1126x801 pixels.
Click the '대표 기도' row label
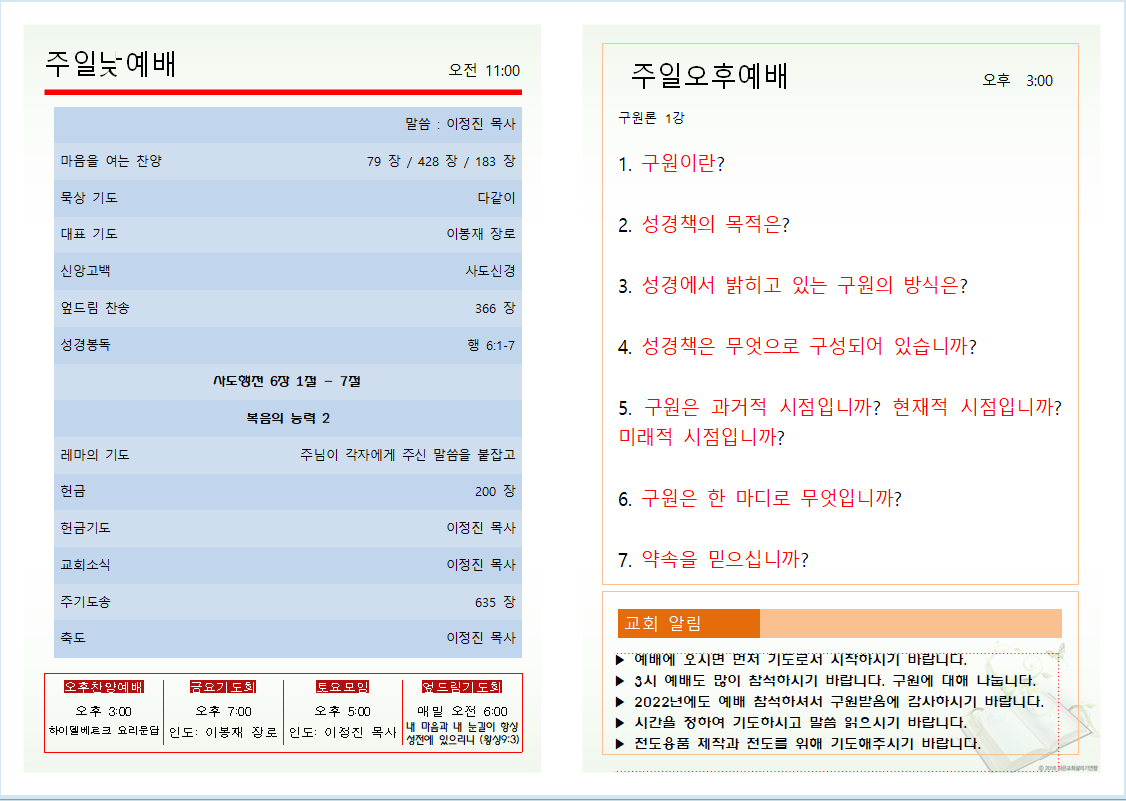(89, 234)
